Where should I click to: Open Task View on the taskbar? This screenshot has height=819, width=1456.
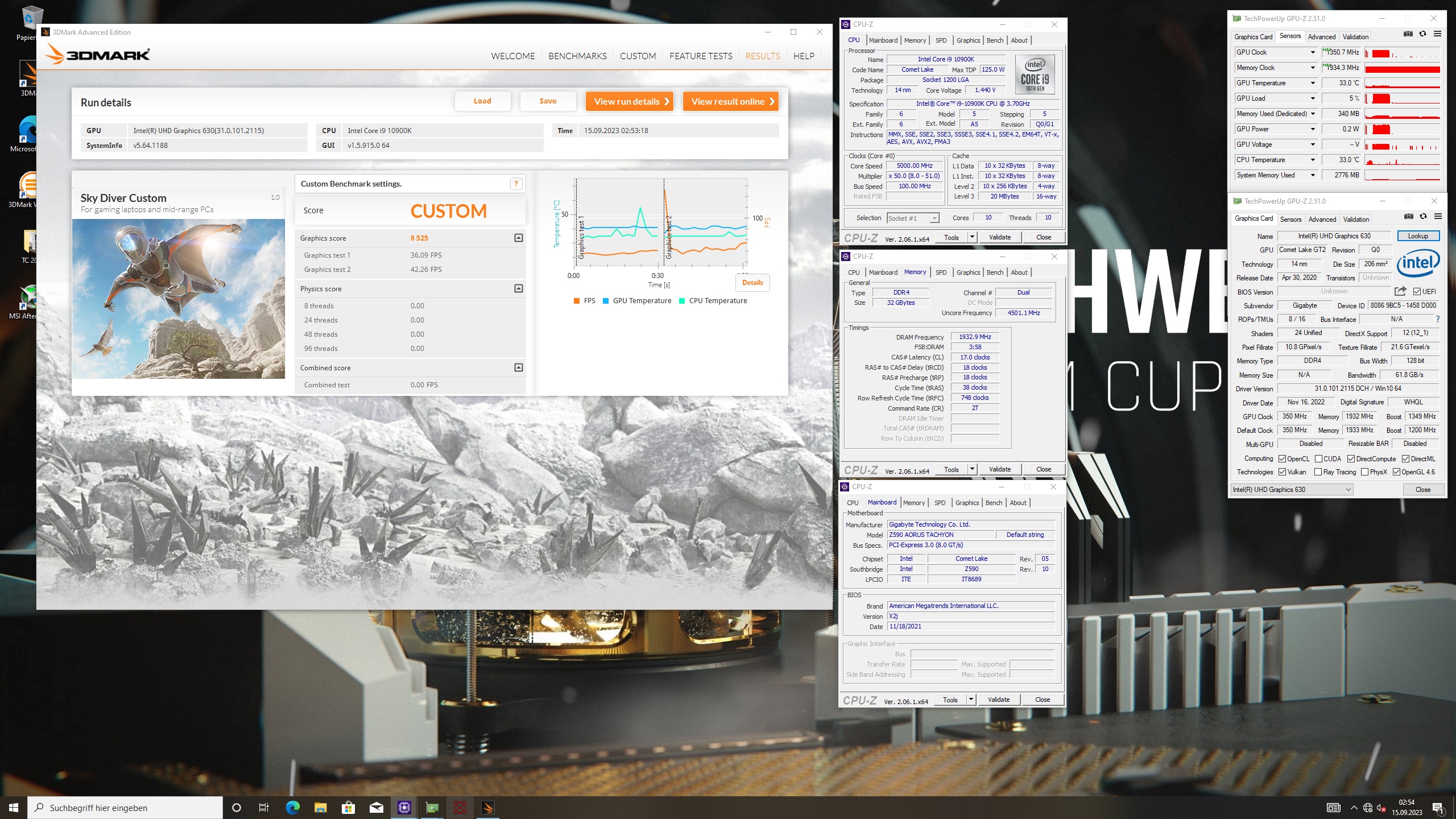coord(264,808)
